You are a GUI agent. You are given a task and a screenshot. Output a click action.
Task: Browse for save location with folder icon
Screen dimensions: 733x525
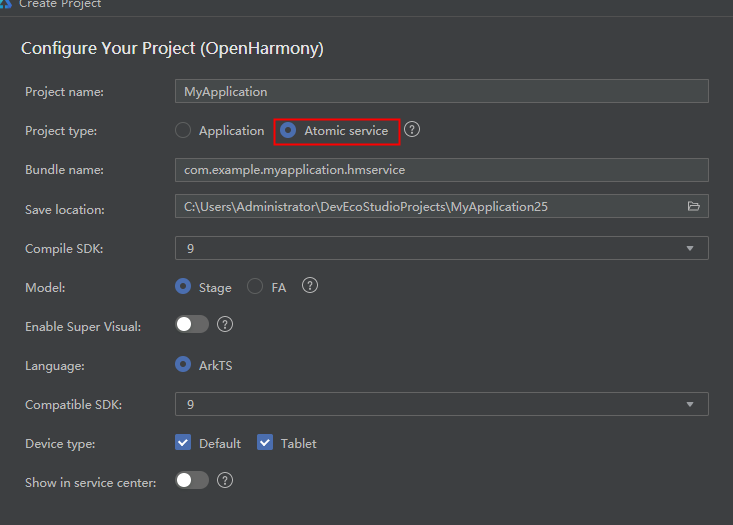click(694, 206)
